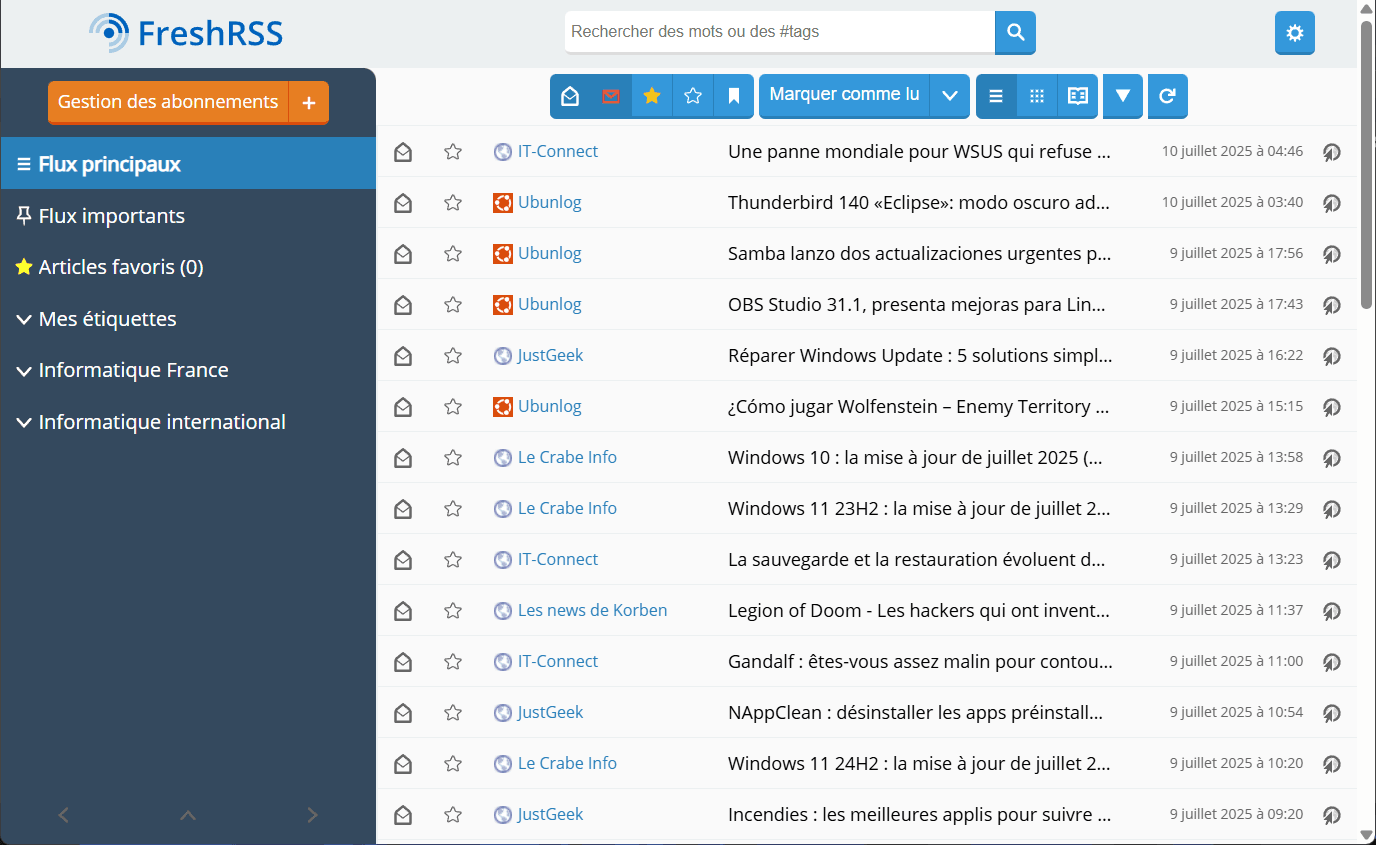The height and width of the screenshot is (845, 1376).
Task: Open IT-Connect WSUS article website icon
Action: [1331, 152]
